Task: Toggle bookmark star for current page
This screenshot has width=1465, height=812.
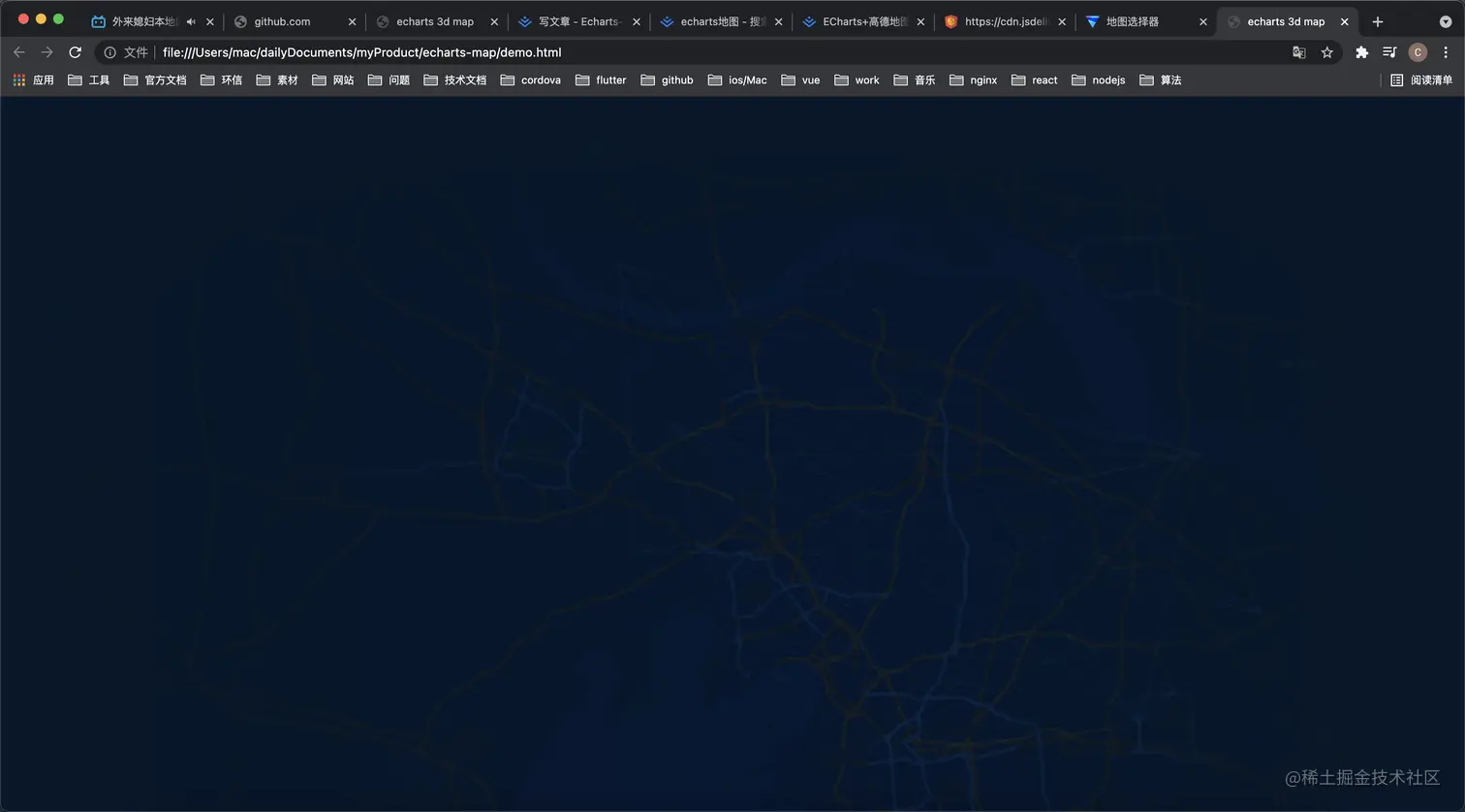Action: pos(1326,52)
